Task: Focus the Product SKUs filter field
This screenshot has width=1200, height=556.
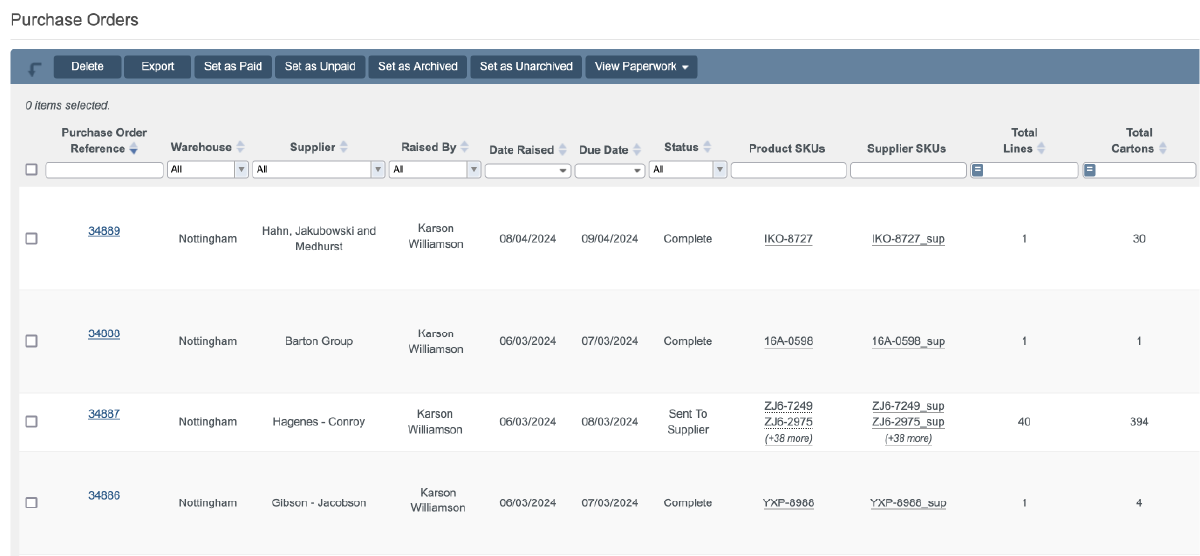Action: (x=788, y=170)
